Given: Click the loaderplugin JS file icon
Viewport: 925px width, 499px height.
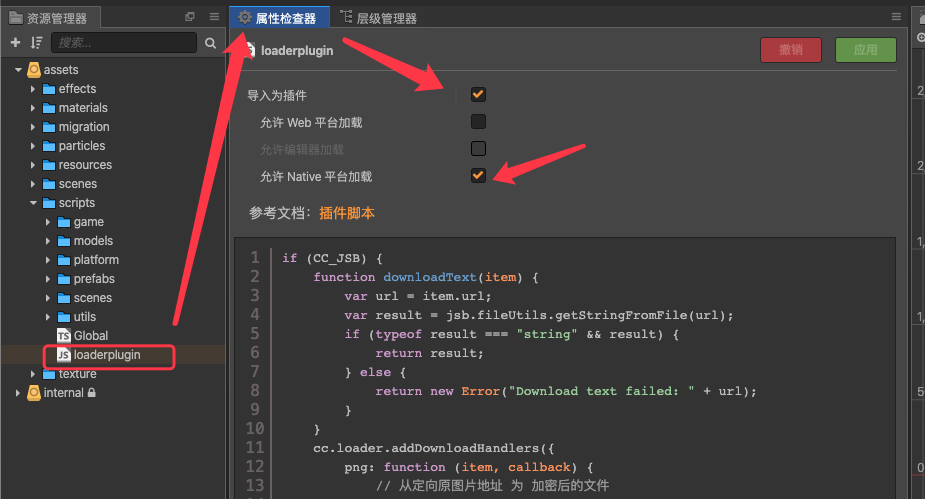Looking at the screenshot, I should 64,354.
